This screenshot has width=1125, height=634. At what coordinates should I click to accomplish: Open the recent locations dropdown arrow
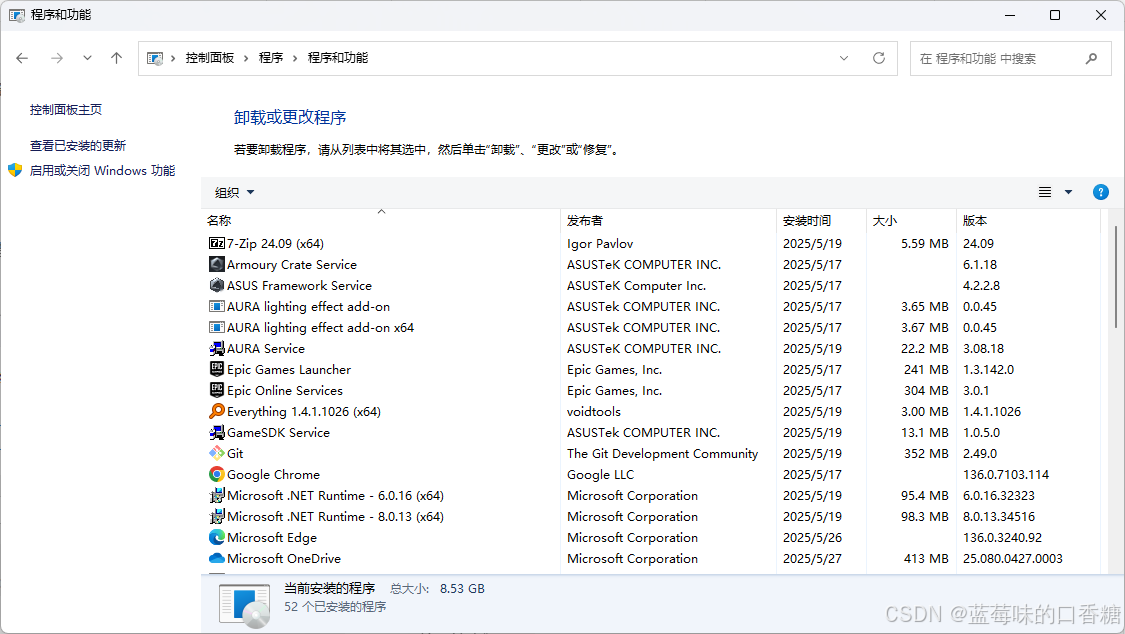click(87, 58)
